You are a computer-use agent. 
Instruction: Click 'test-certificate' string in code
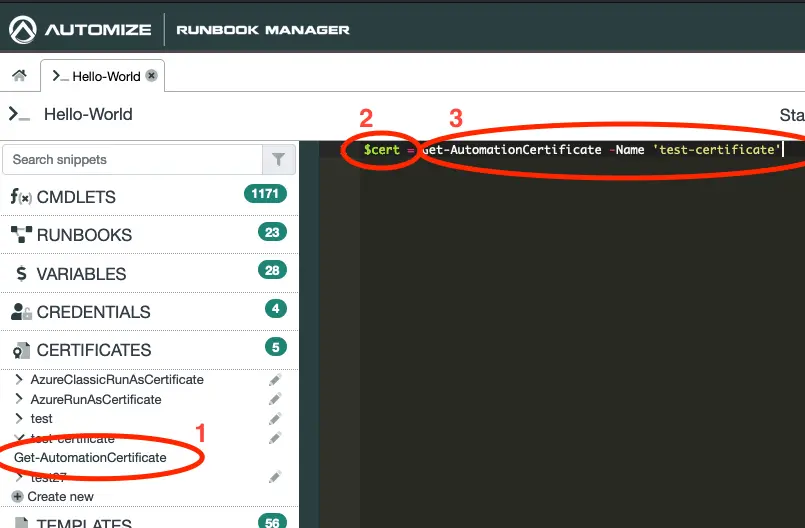click(x=717, y=149)
